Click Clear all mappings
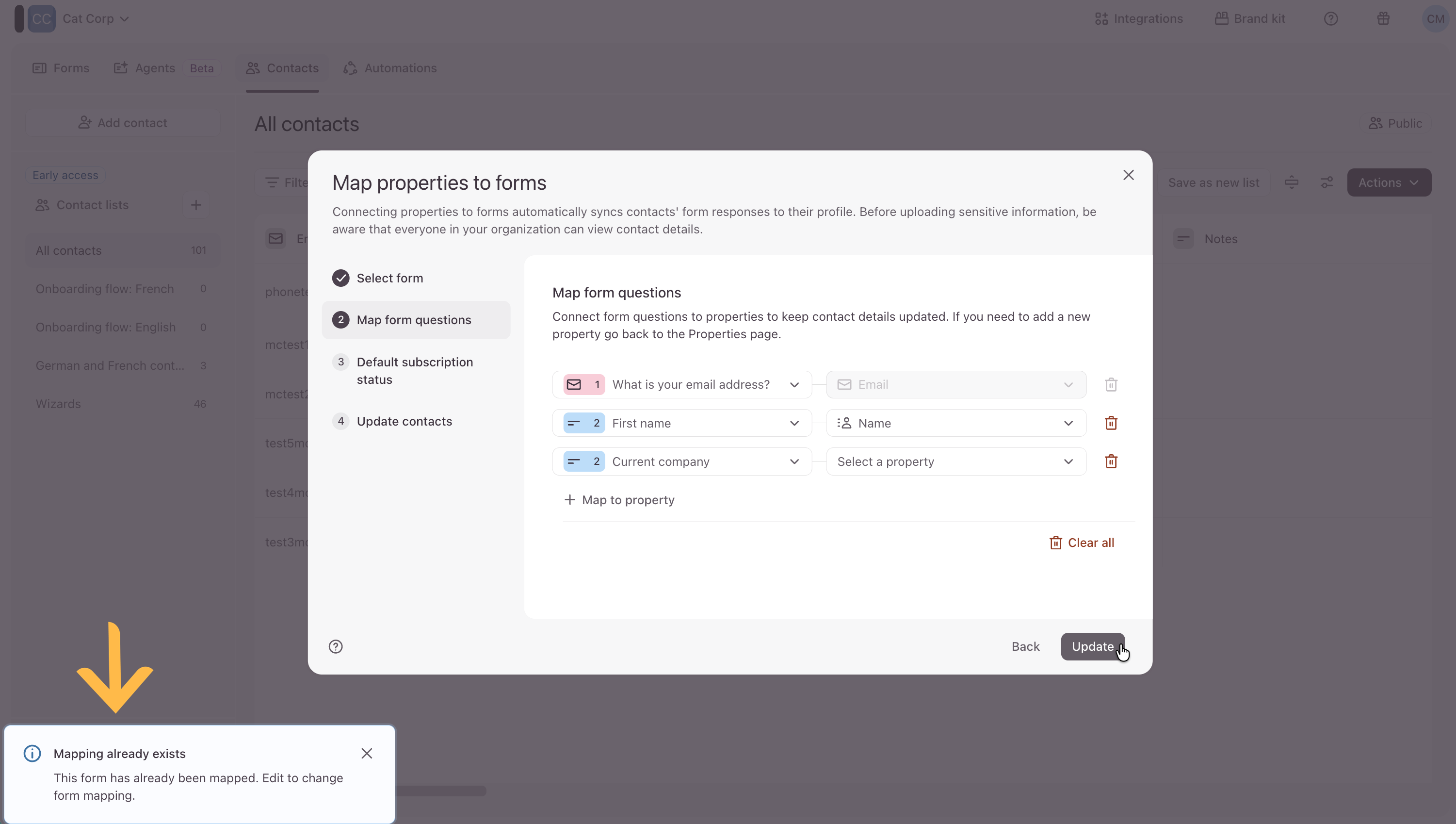The height and width of the screenshot is (824, 1456). (x=1081, y=543)
